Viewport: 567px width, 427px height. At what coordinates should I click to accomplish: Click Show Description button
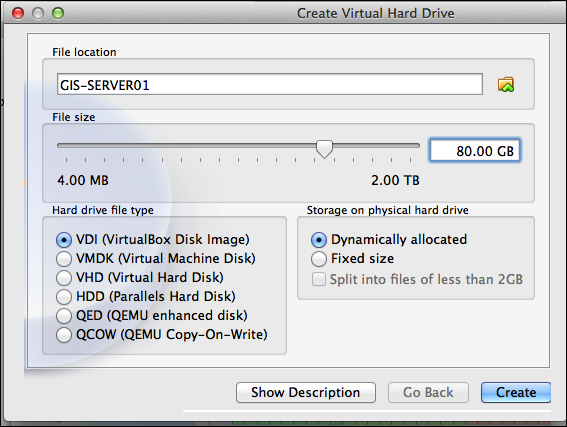tap(306, 392)
